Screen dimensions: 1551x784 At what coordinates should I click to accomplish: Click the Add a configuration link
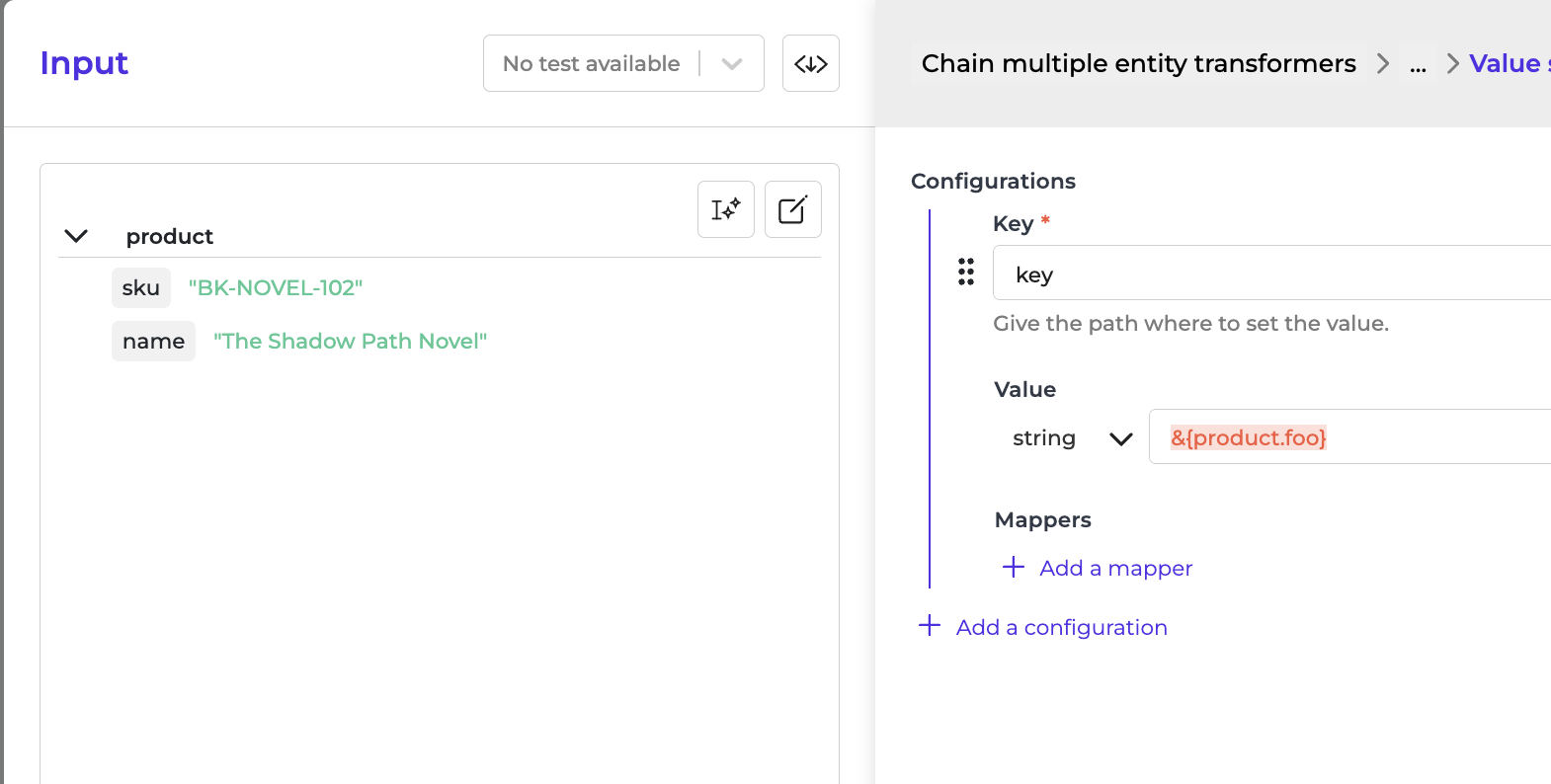(1061, 628)
